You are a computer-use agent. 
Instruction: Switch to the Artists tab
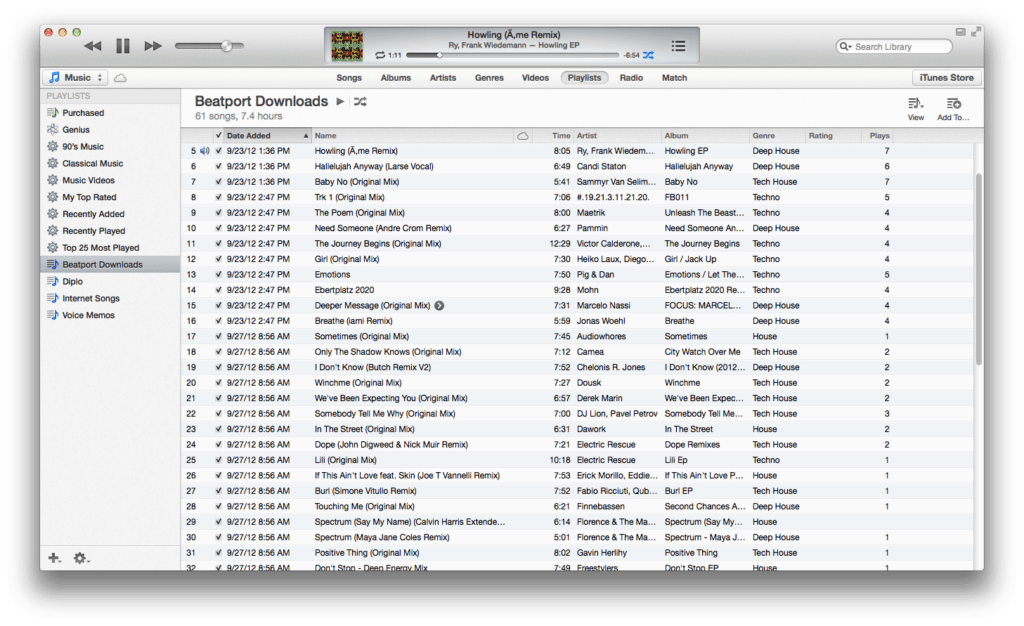(x=443, y=78)
